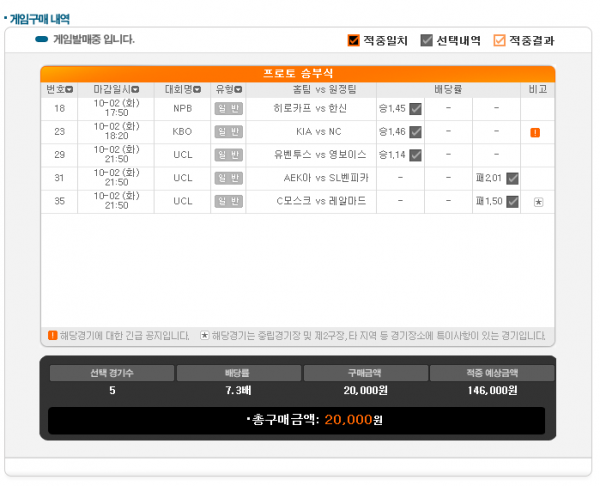Sort by 번호 column arrow
Image resolution: width=600 pixels, height=486 pixels.
tap(69, 90)
